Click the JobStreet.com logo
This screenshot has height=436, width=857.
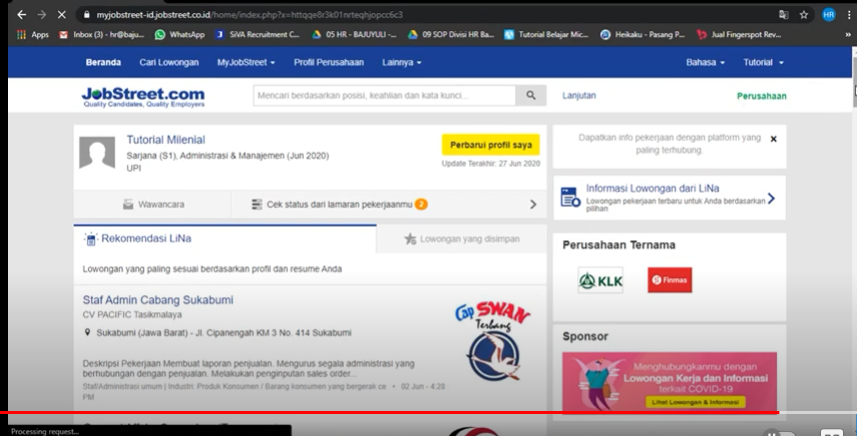tap(142, 96)
